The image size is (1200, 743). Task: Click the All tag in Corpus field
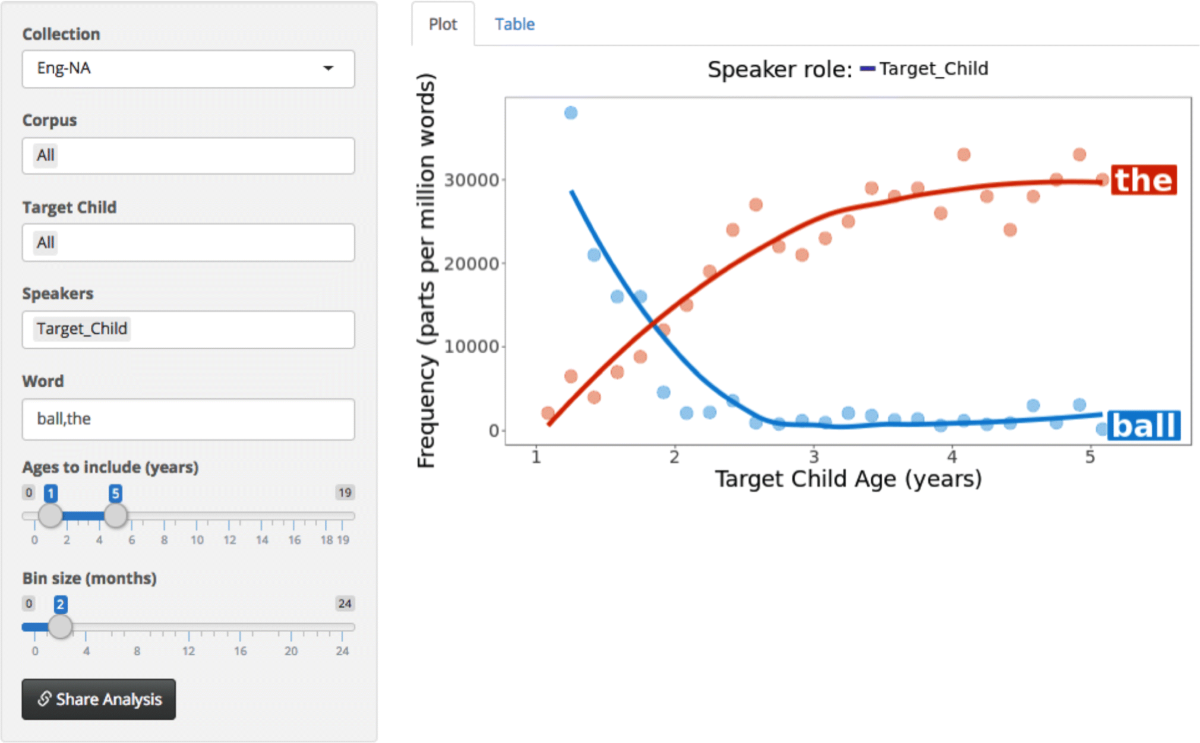click(46, 156)
